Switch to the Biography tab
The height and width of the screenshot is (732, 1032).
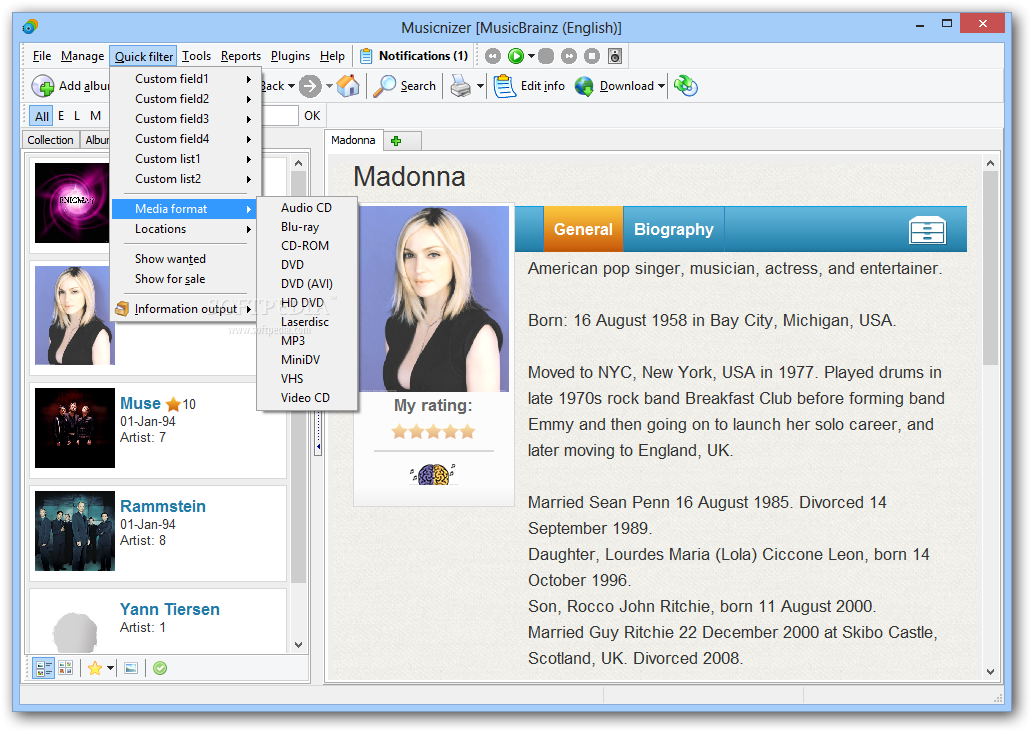[673, 229]
